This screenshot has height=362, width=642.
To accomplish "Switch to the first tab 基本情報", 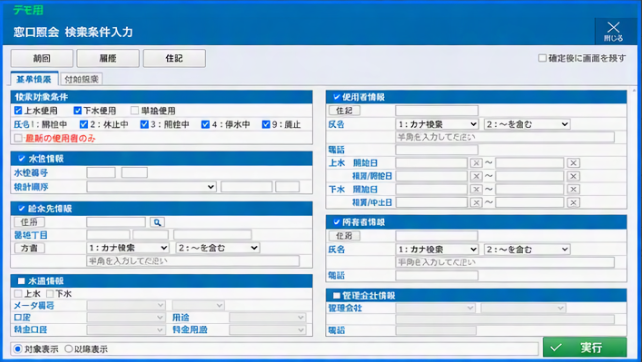I will tap(34, 79).
